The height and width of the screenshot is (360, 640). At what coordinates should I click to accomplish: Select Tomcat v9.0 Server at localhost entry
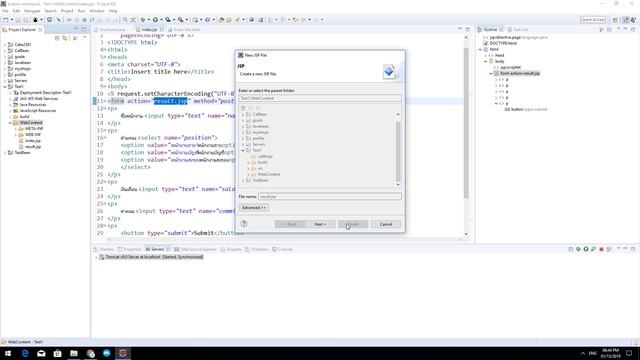coord(151,257)
